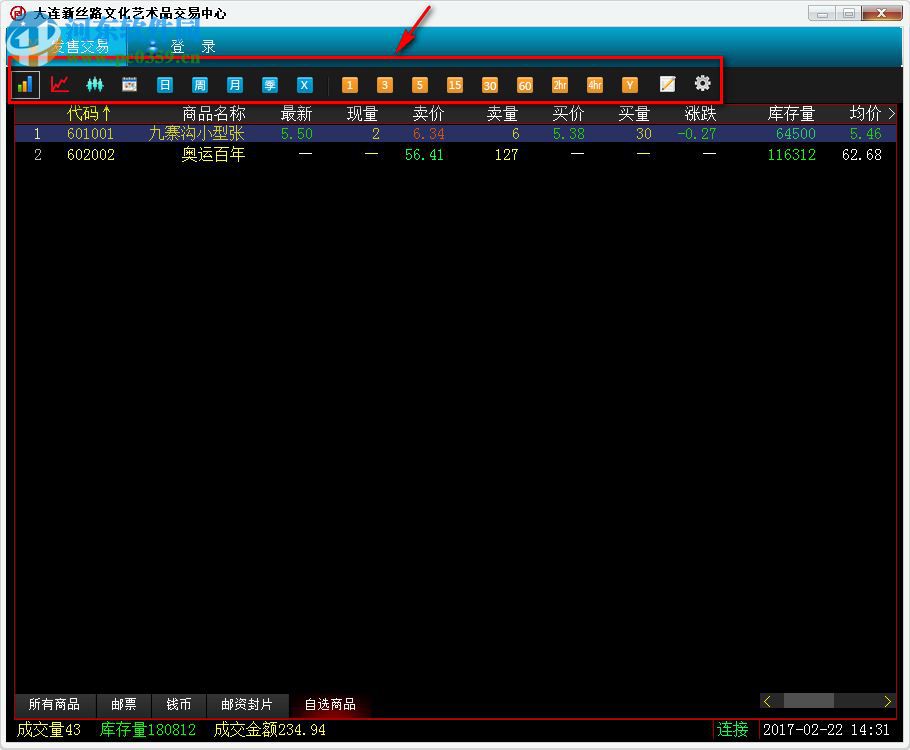Select 1-minute period
Viewport: 910px width, 750px height.
(x=349, y=85)
